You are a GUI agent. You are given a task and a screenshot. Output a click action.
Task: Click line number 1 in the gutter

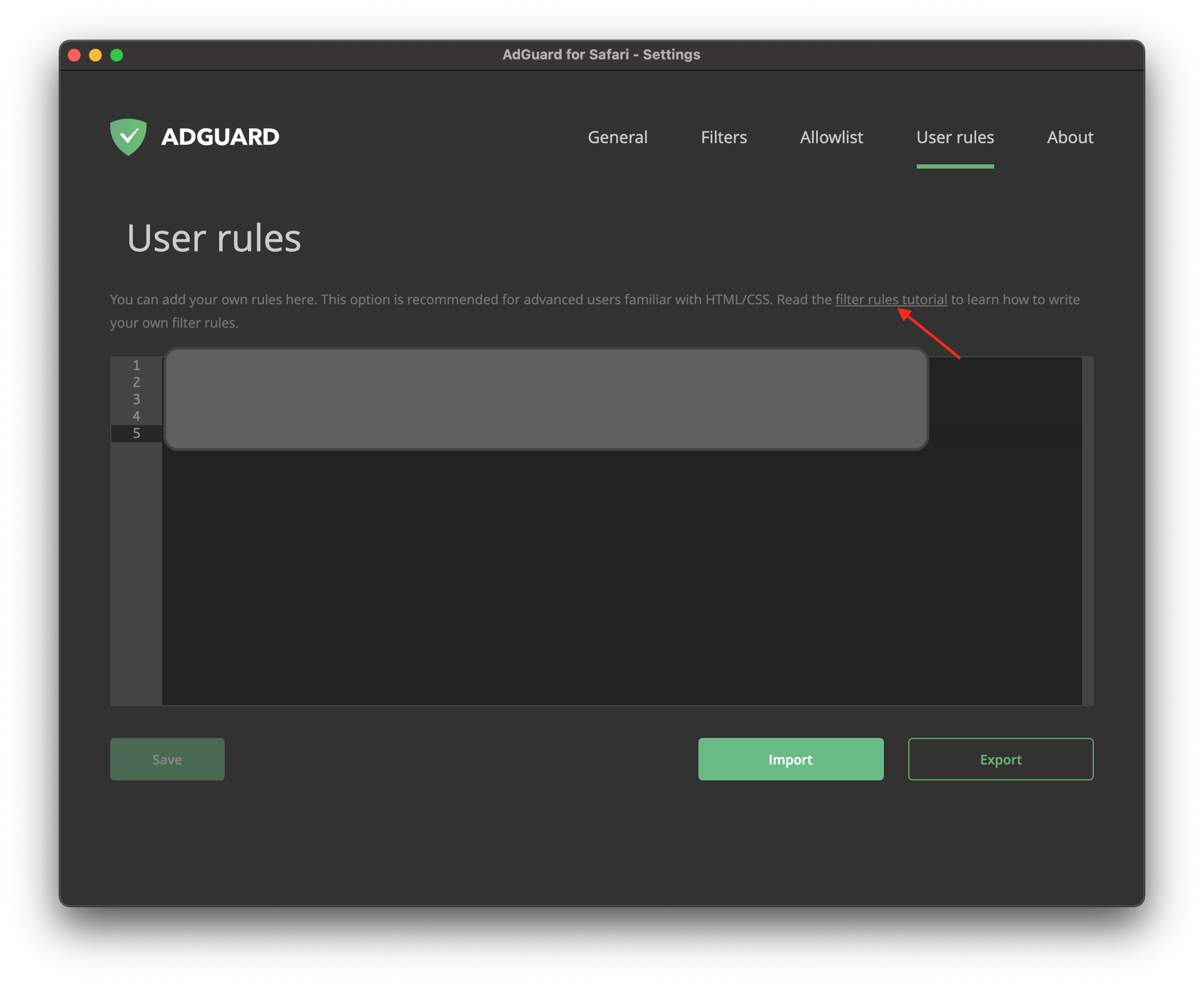coord(136,366)
